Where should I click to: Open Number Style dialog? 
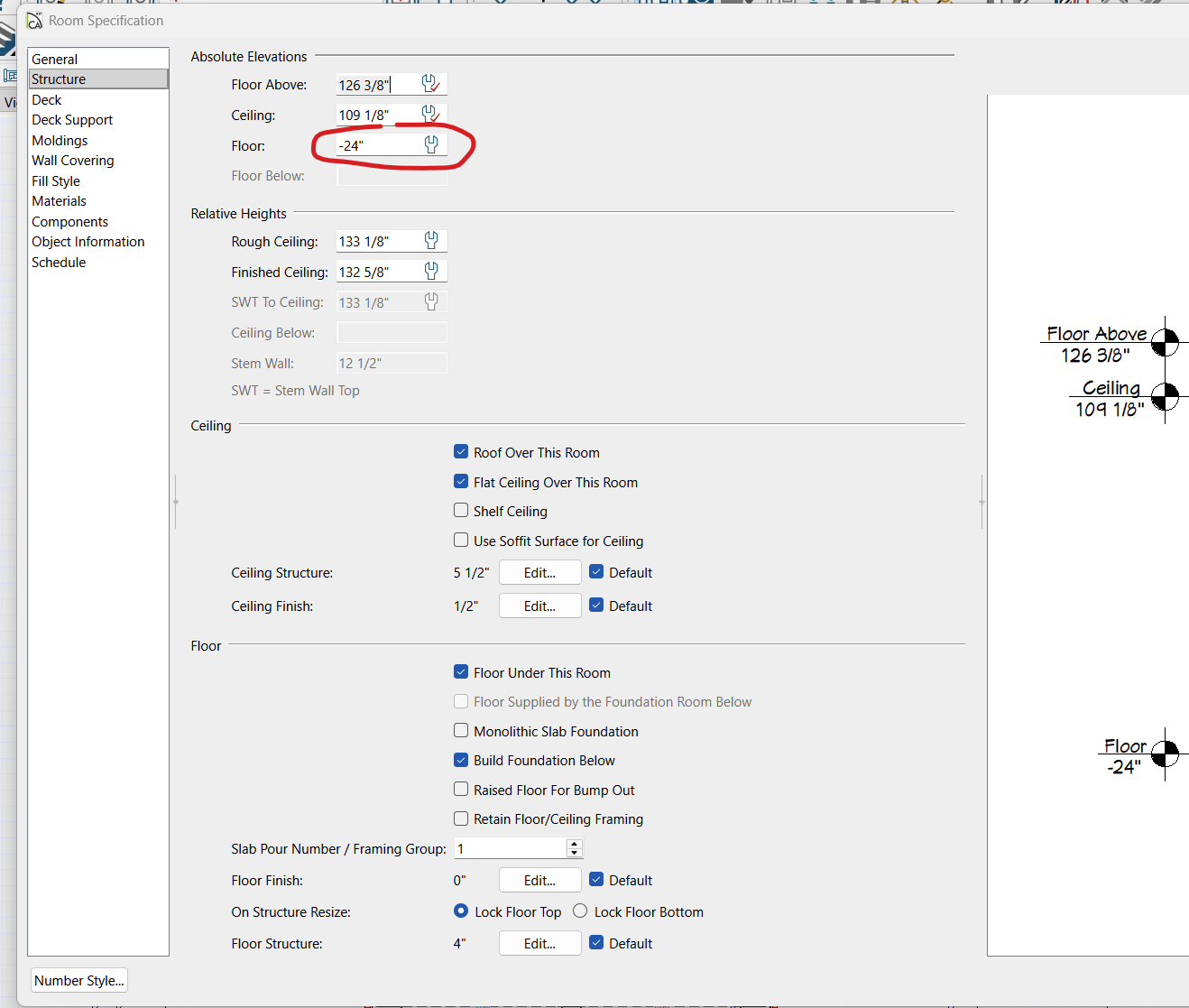click(79, 980)
